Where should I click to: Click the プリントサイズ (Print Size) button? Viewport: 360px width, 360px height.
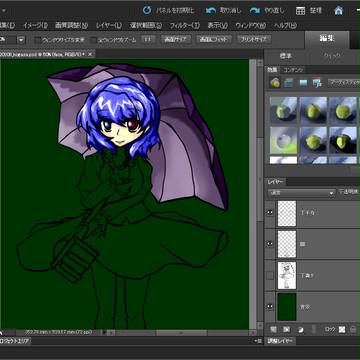254,39
